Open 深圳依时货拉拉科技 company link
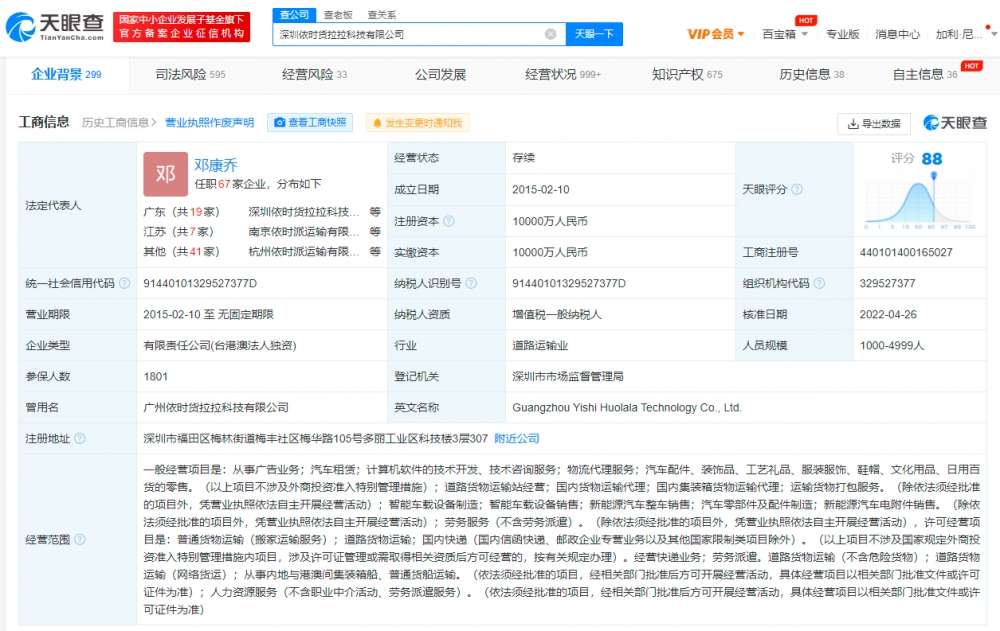This screenshot has height=631, width=1000. pyautogui.click(x=304, y=212)
